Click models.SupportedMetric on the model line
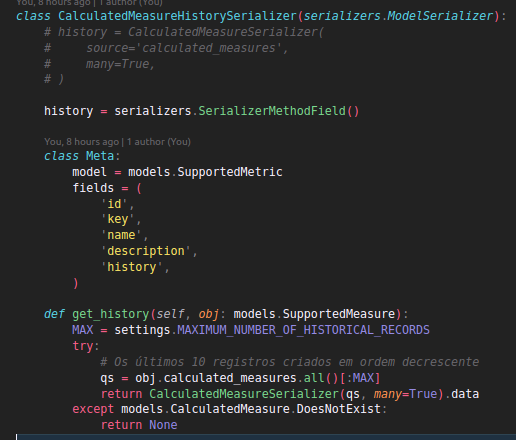 coord(205,172)
